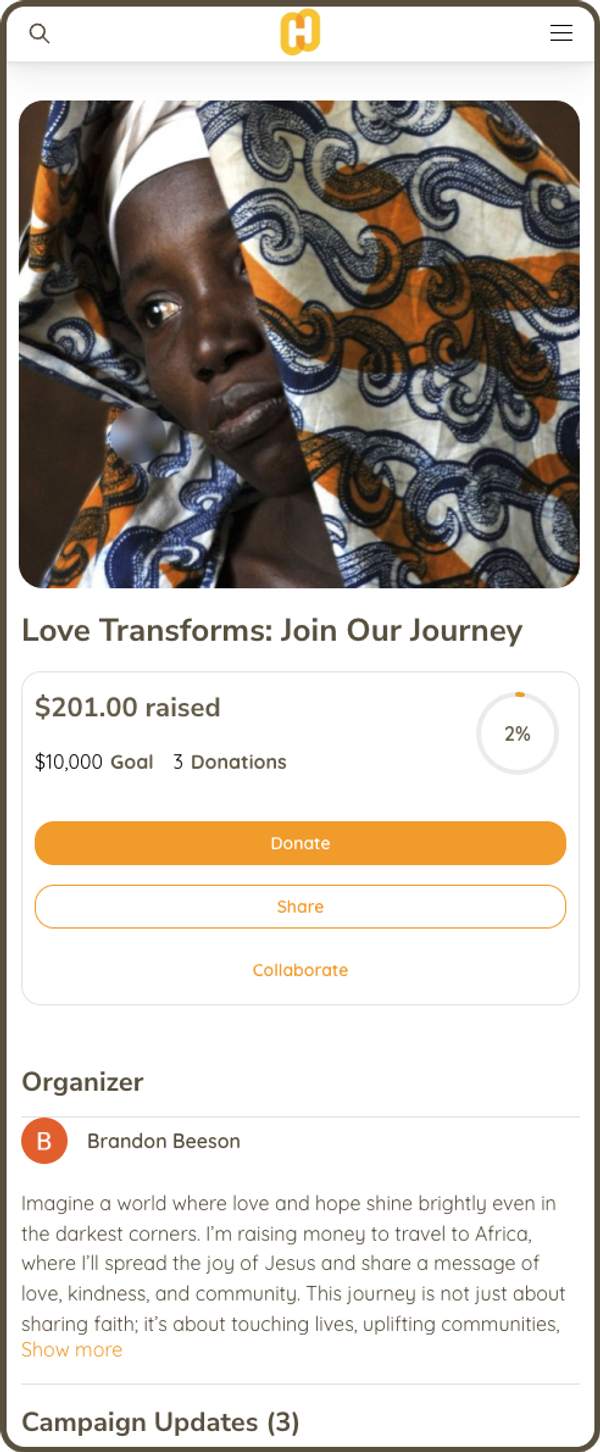Click the Love Transforms campaign title
This screenshot has width=600, height=1452.
[x=272, y=630]
